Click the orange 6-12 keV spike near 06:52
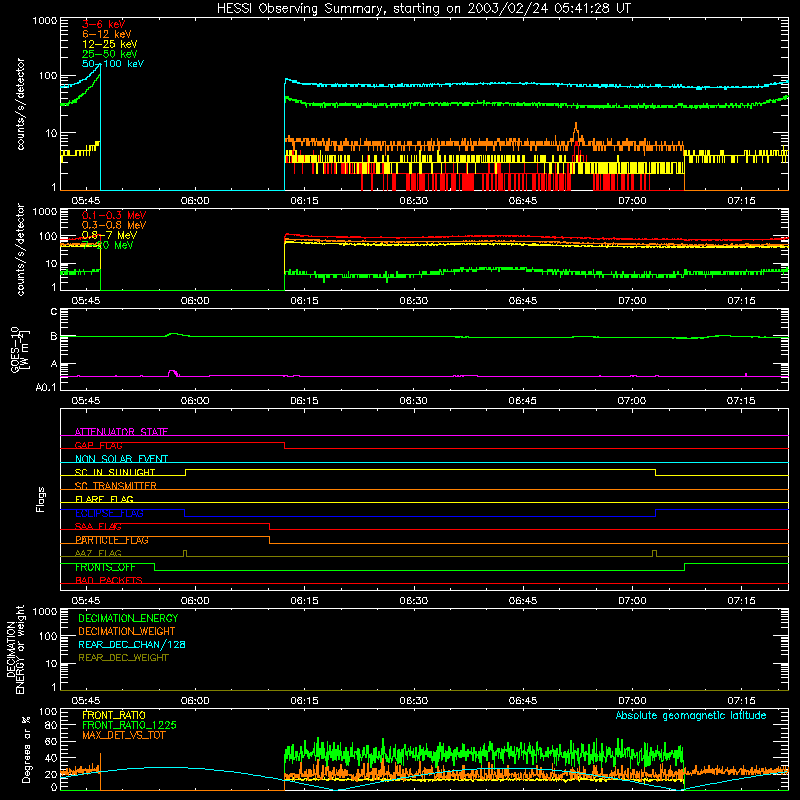Image resolution: width=800 pixels, height=800 pixels. click(x=576, y=131)
